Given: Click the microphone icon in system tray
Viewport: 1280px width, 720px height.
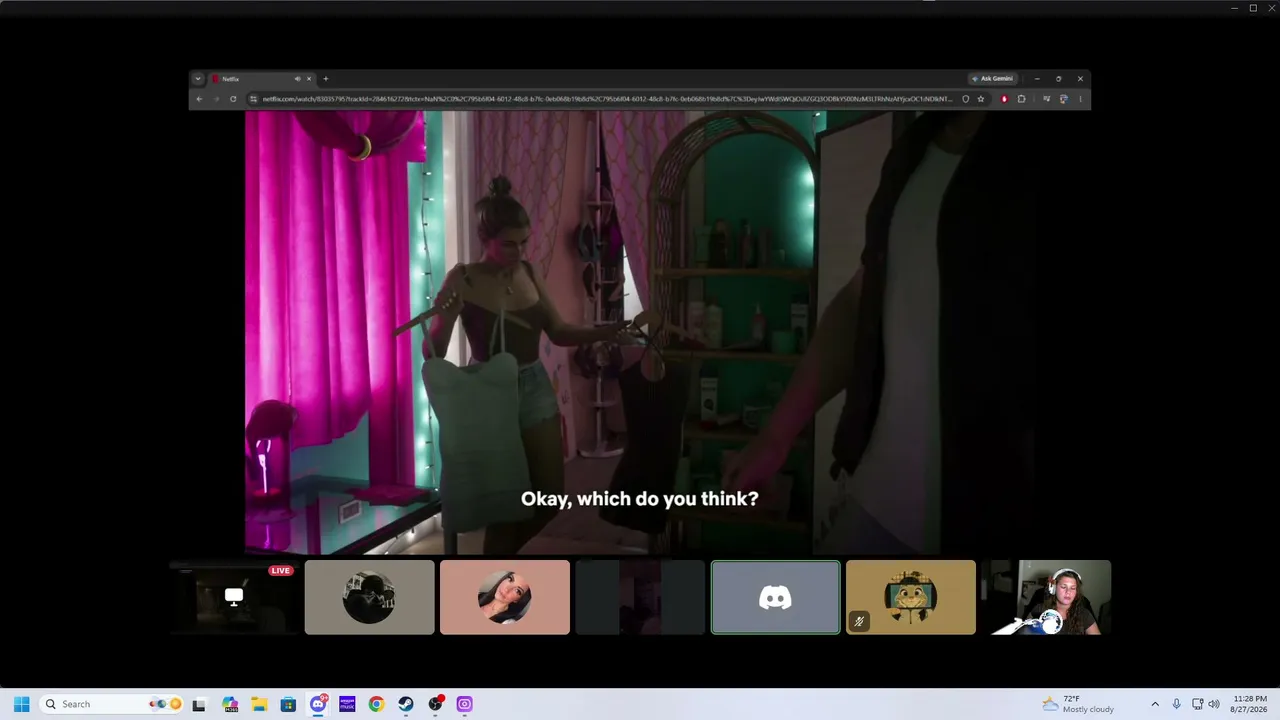Looking at the screenshot, I should pyautogui.click(x=1176, y=704).
